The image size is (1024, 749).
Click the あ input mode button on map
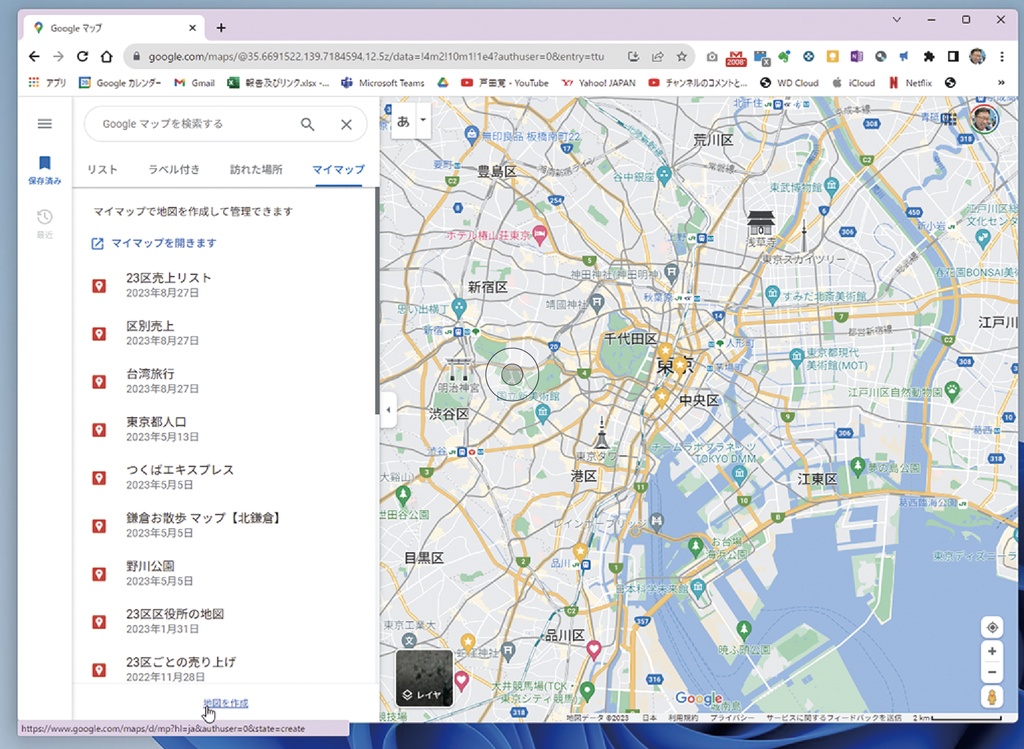click(404, 121)
